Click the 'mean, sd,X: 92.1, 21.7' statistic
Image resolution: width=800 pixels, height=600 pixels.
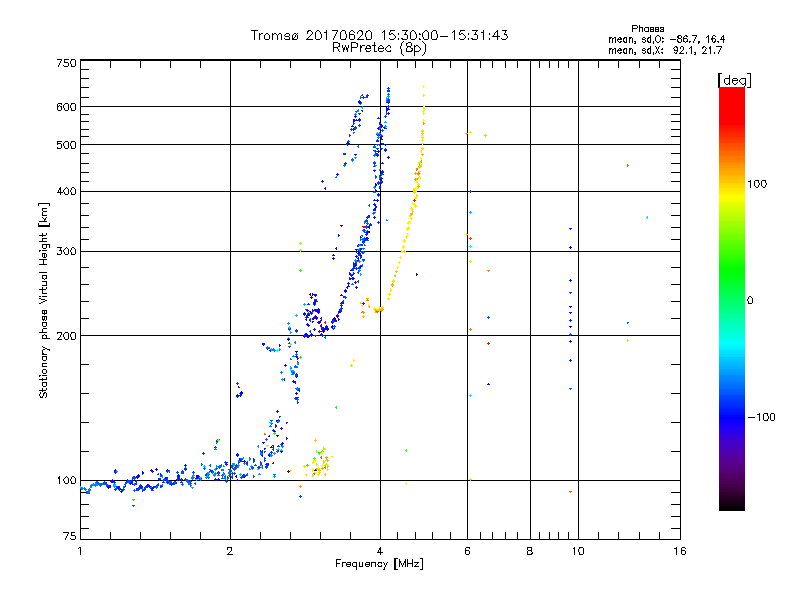[x=665, y=50]
